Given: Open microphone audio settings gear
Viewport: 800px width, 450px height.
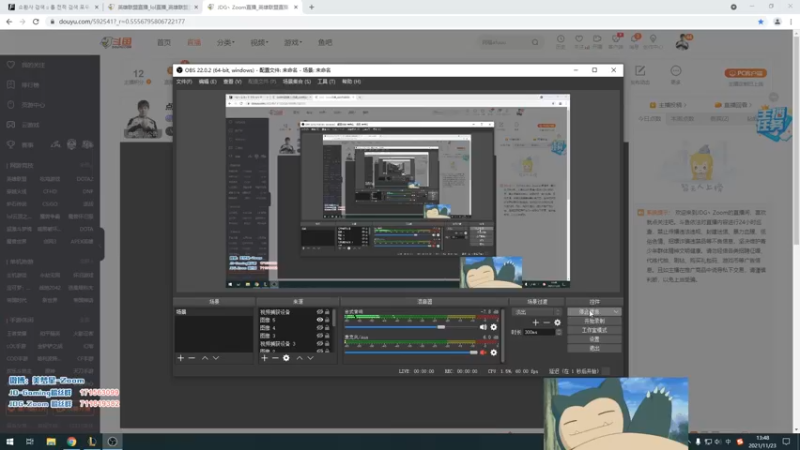Looking at the screenshot, I should pos(493,352).
